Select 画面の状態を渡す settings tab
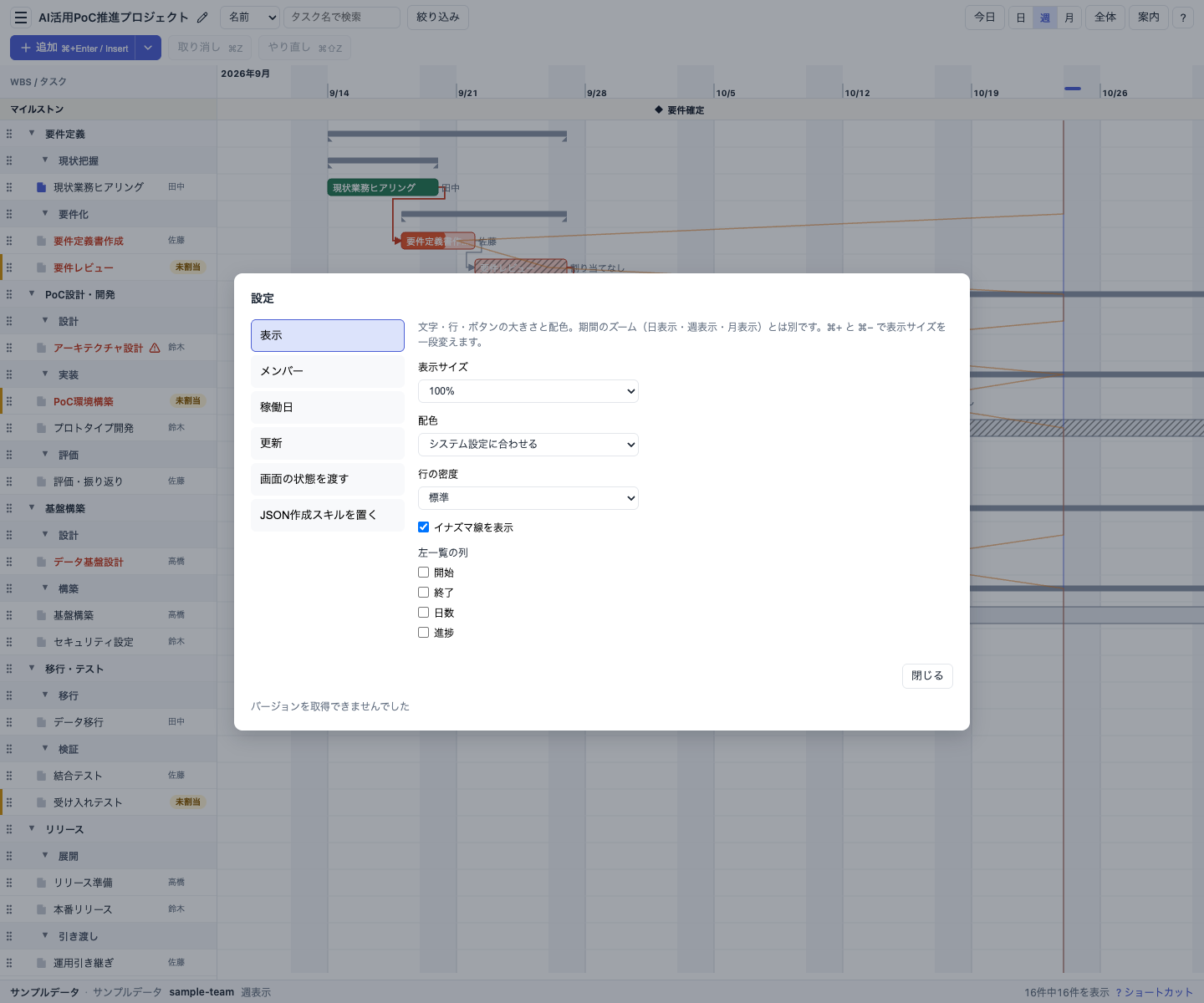This screenshot has height=1003, width=1204. tap(328, 479)
